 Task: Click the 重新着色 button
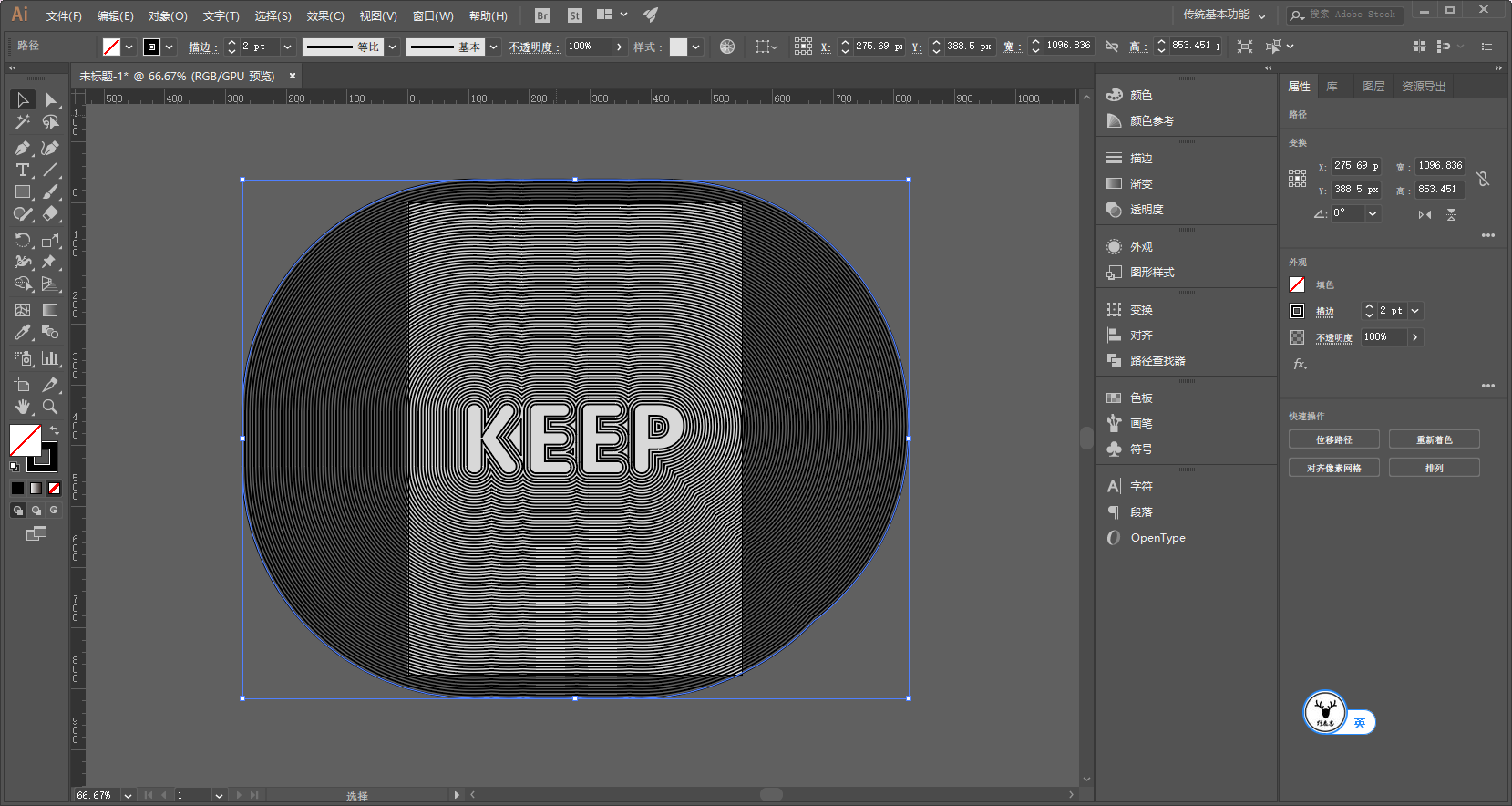coord(1435,439)
